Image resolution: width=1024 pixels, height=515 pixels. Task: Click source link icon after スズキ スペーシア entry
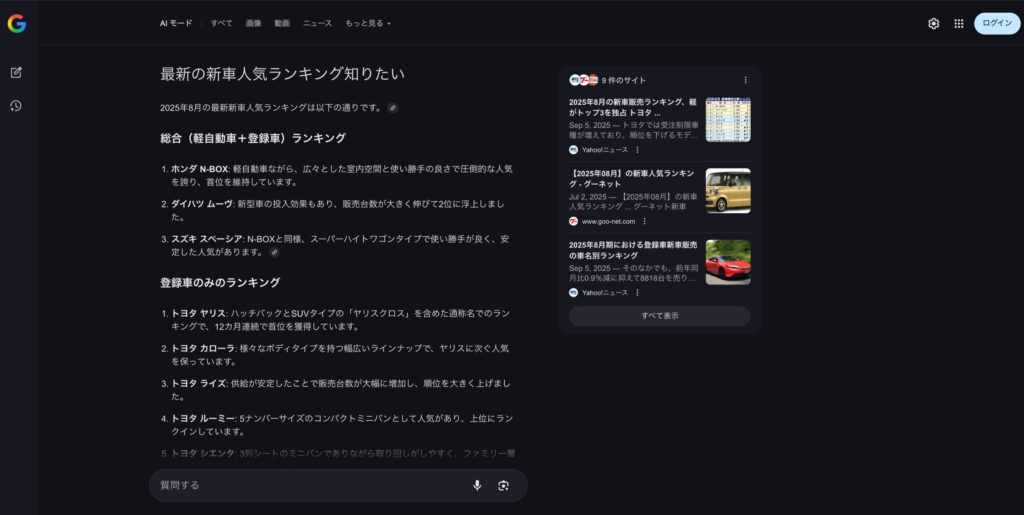(x=274, y=253)
